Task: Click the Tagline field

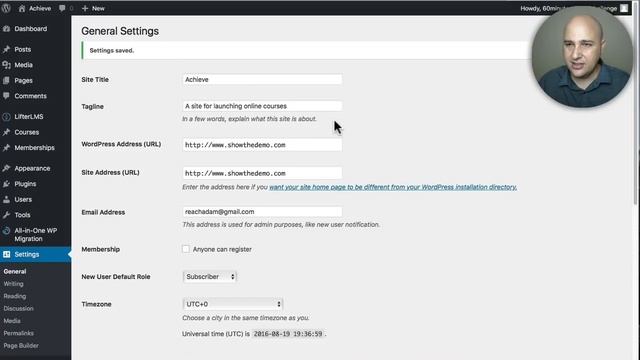Action: 262,106
